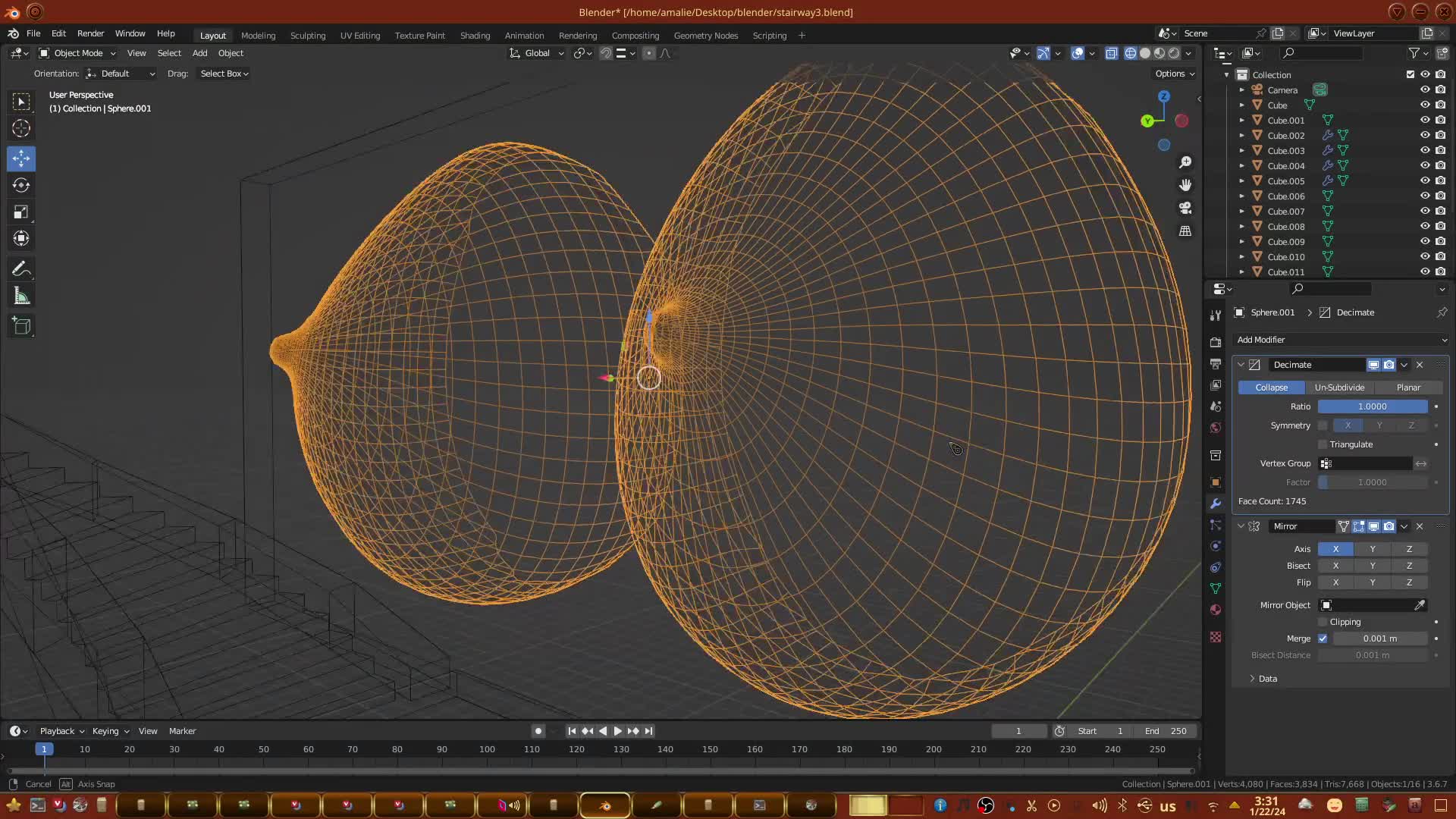Toggle X-Ray display in viewport header
Screen dimensions: 1456x819
pos(1112,53)
